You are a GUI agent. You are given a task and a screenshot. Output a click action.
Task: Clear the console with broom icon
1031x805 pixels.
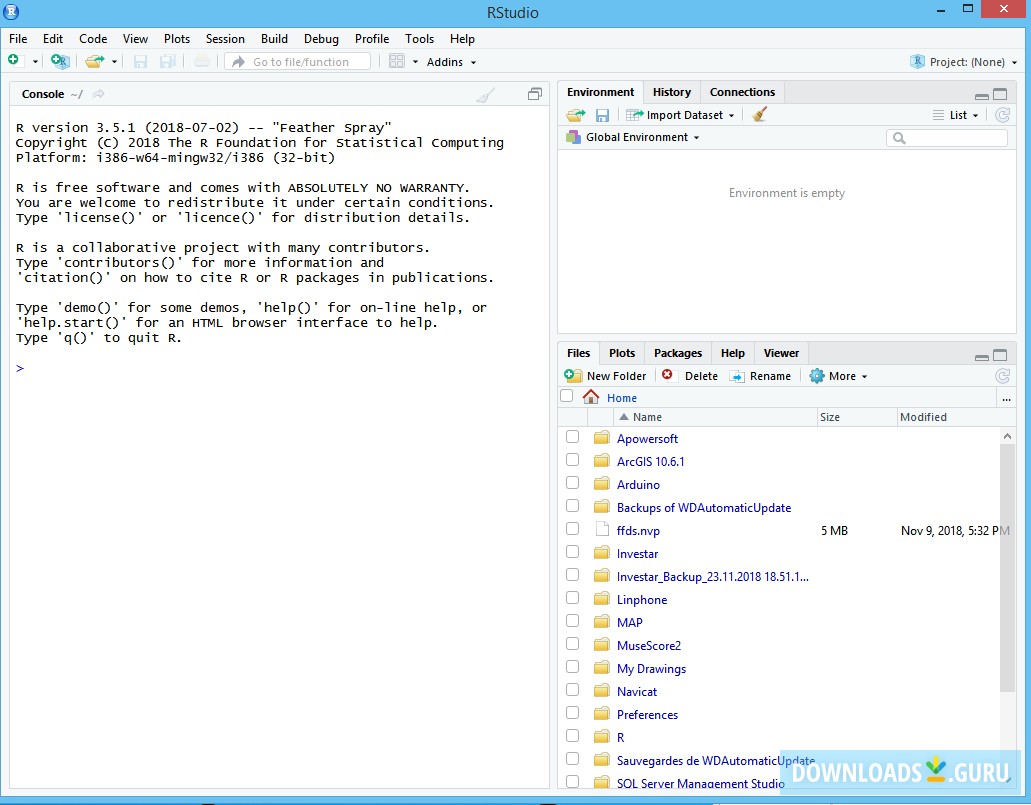pos(485,94)
